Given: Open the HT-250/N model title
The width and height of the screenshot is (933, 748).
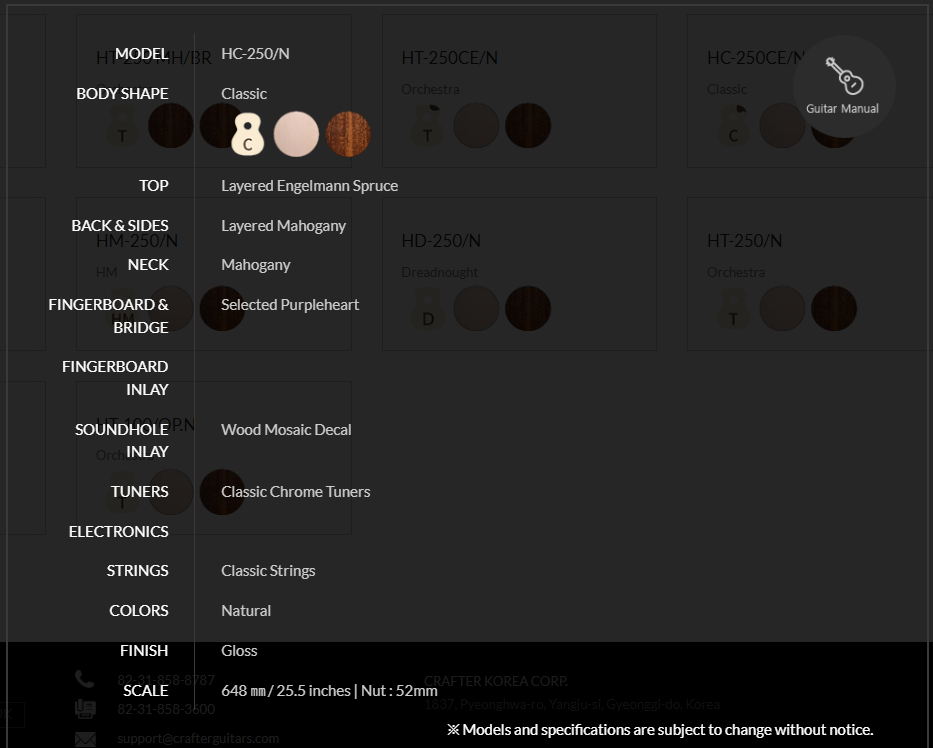Looking at the screenshot, I should pyautogui.click(x=744, y=241).
